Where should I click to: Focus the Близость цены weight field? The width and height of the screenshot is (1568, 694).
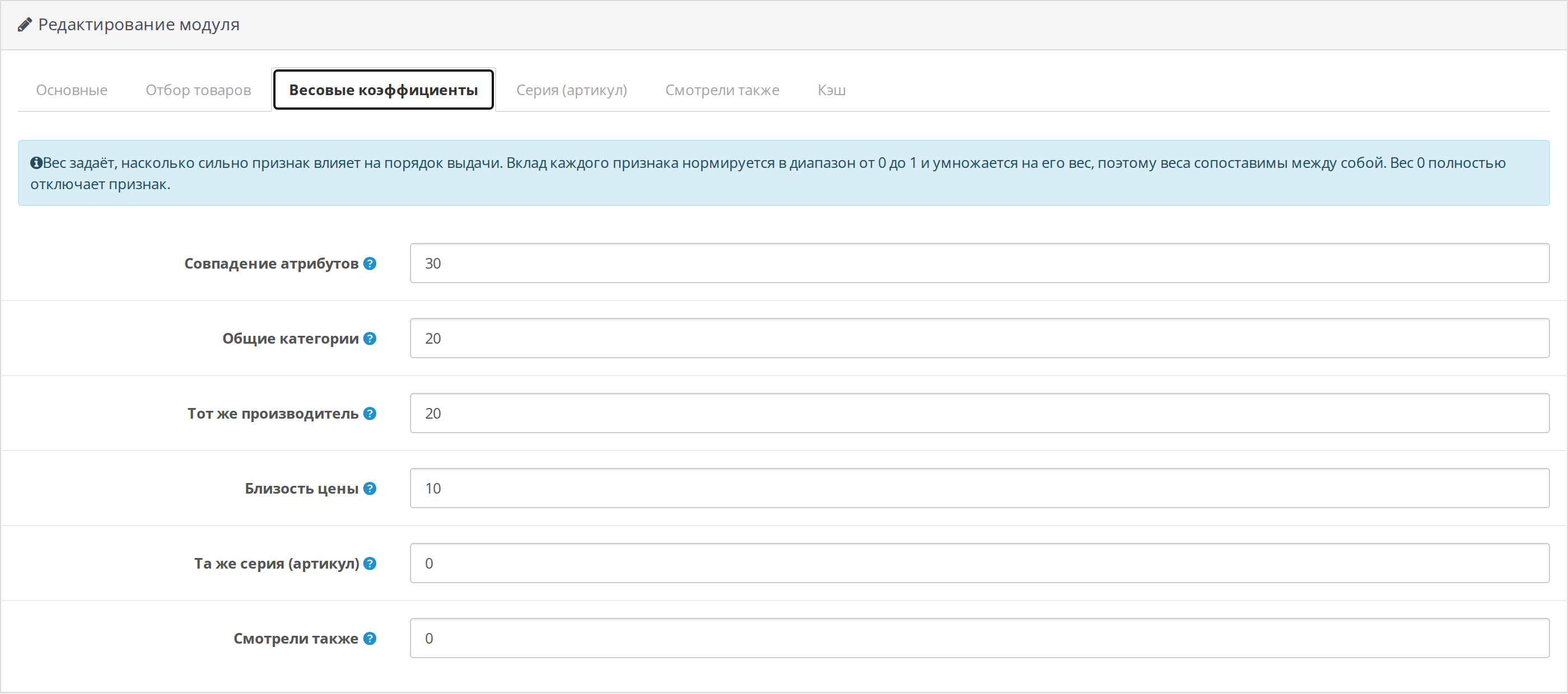(x=979, y=489)
